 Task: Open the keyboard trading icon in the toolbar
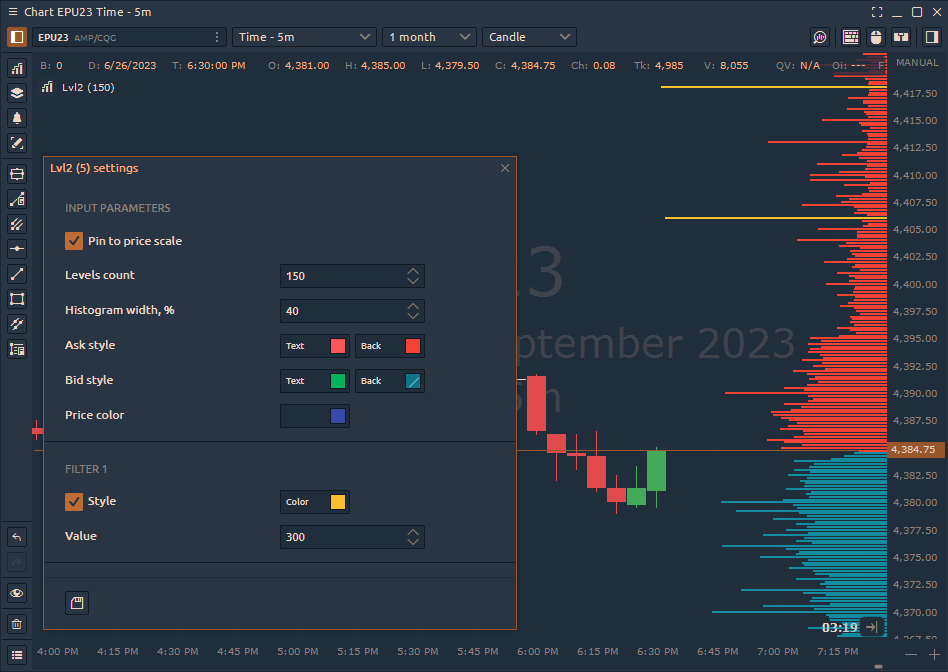point(851,36)
